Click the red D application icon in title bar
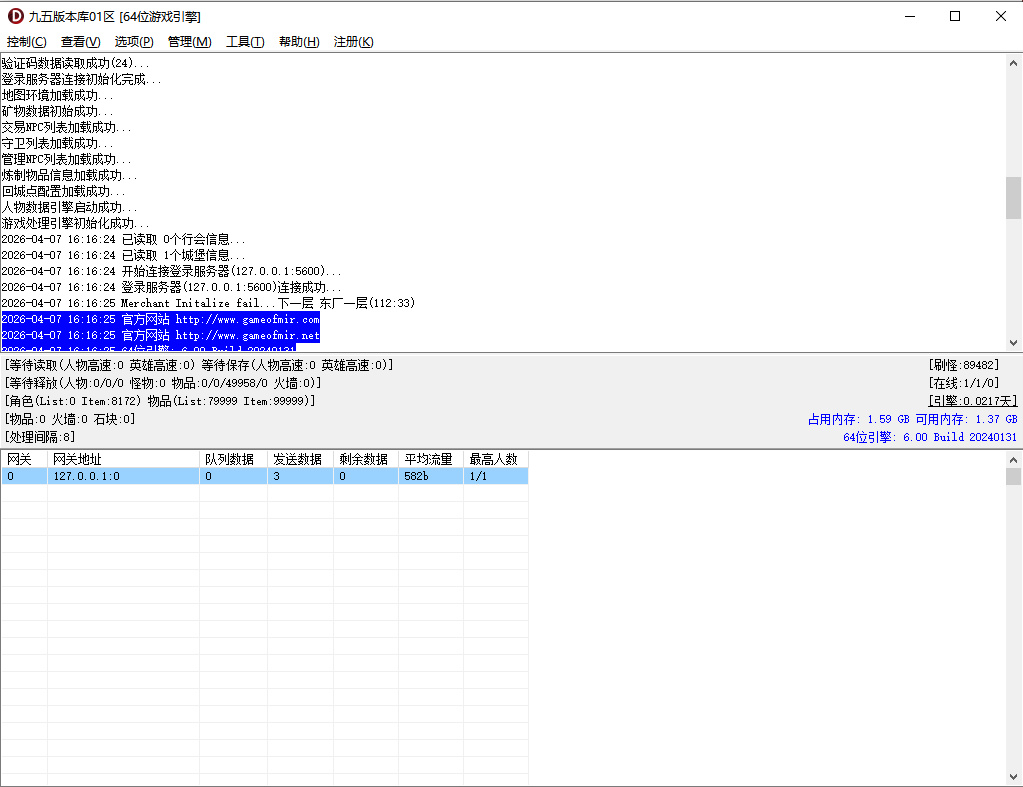This screenshot has width=1023, height=787. [16, 16]
